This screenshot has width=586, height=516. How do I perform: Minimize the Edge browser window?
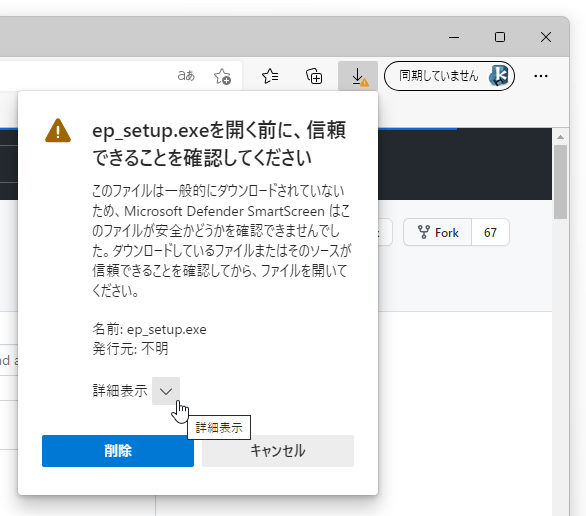point(454,37)
